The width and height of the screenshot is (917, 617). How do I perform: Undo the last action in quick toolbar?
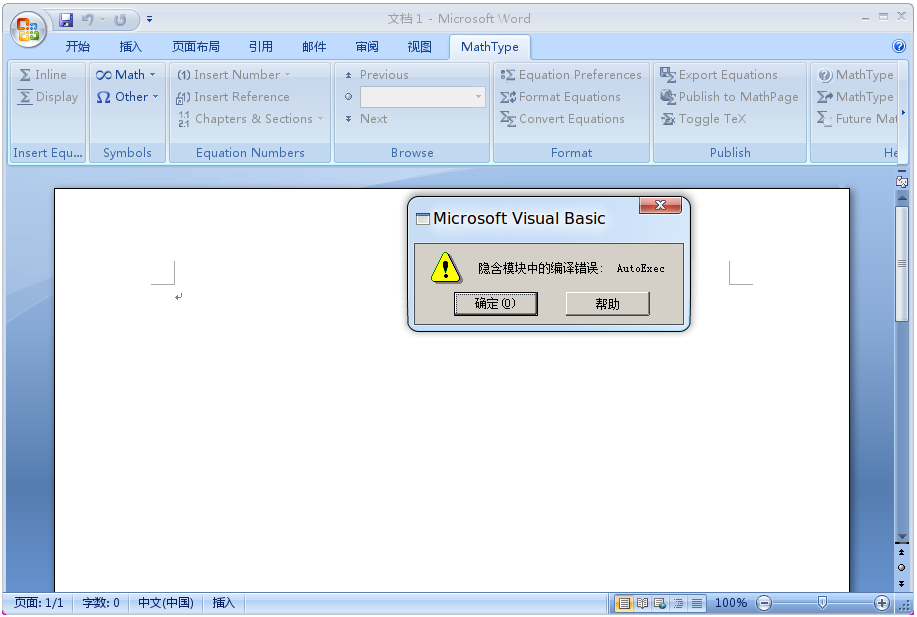pyautogui.click(x=88, y=20)
